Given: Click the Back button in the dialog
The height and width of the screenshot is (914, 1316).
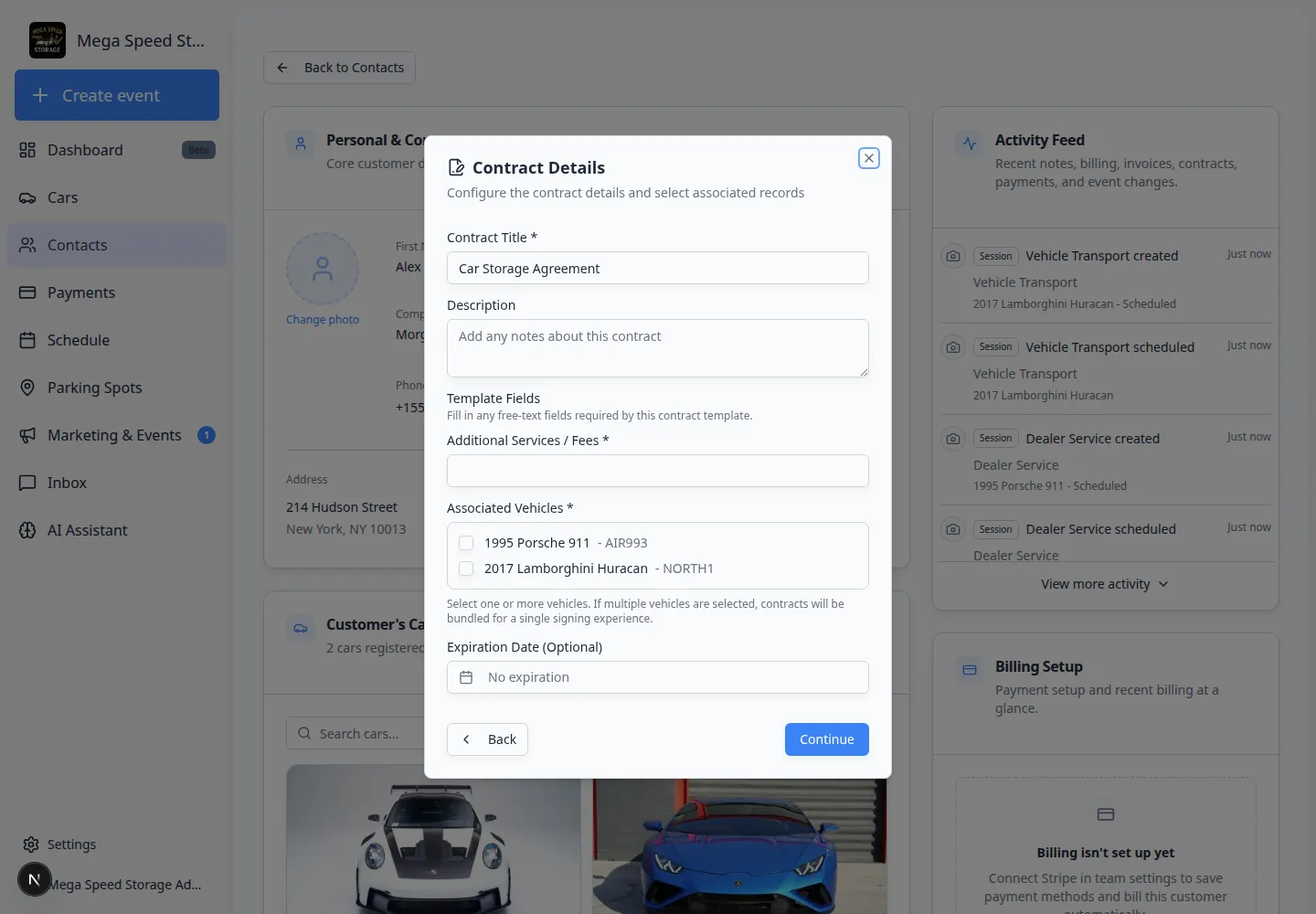Looking at the screenshot, I should (x=487, y=739).
